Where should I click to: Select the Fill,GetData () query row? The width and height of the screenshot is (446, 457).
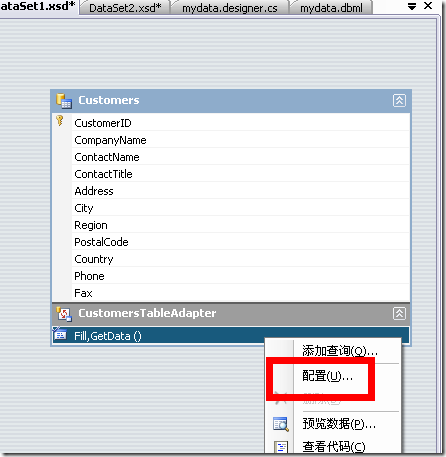point(231,336)
